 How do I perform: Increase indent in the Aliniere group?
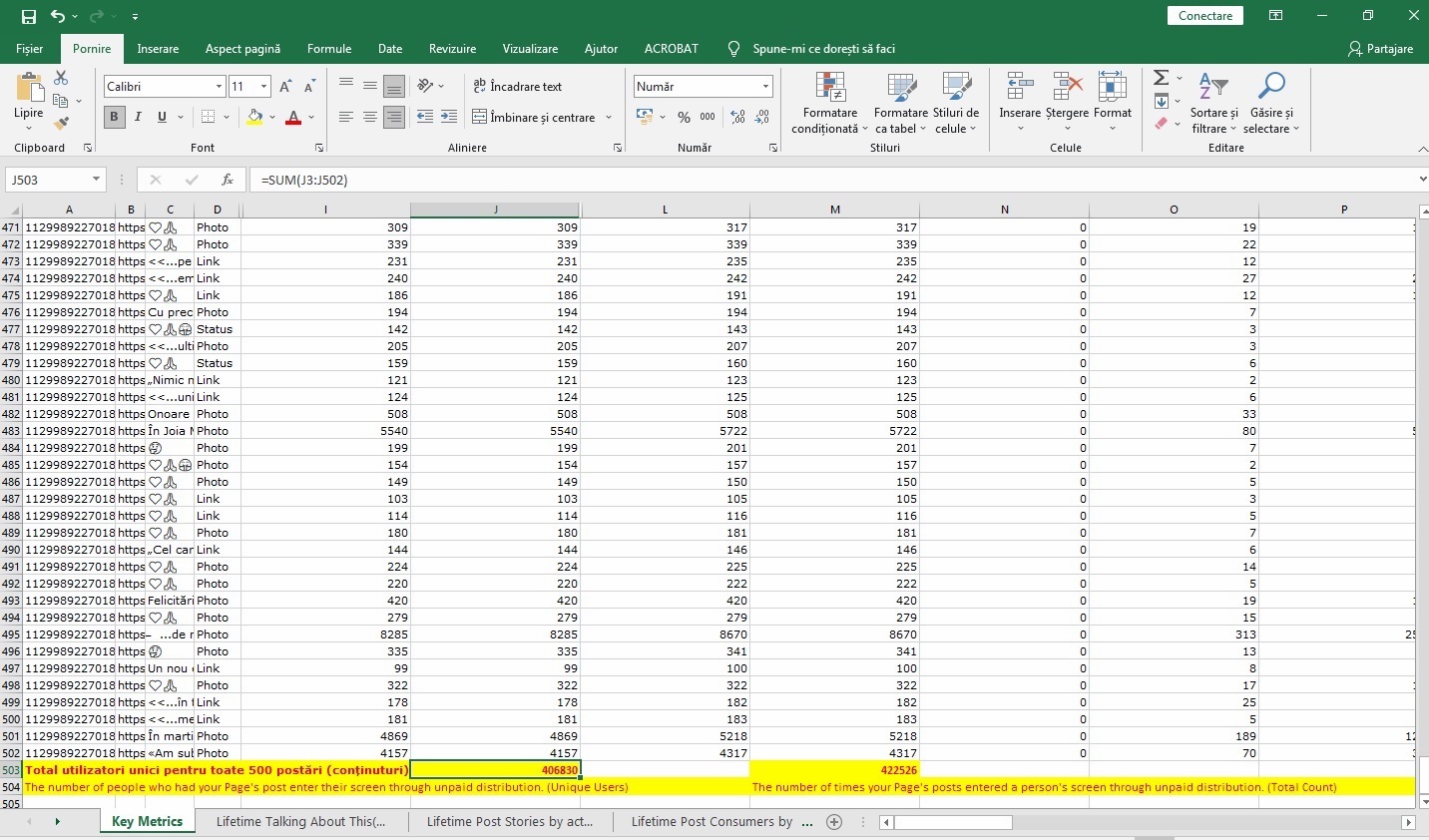[x=449, y=117]
